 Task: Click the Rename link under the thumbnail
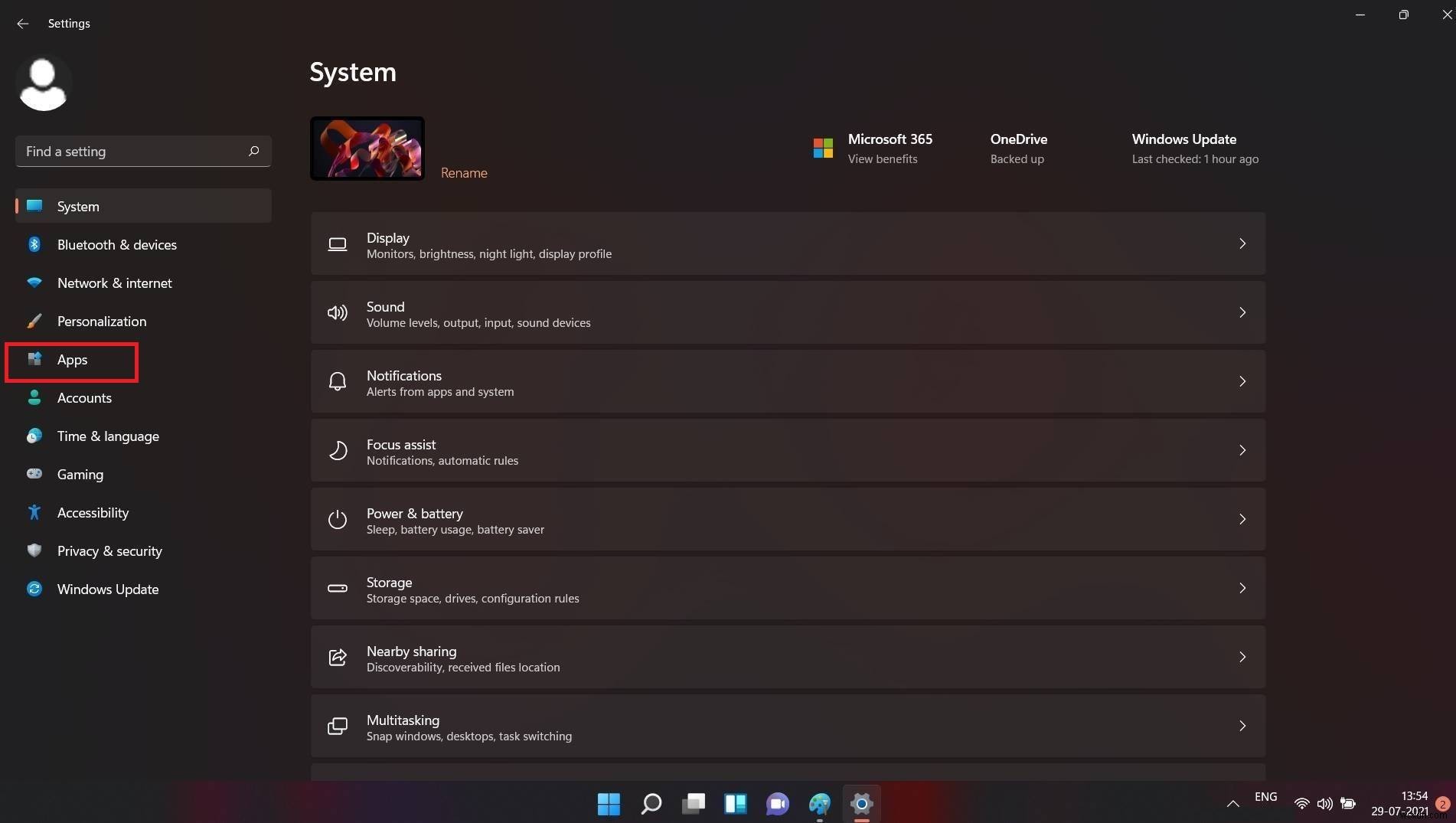[464, 172]
